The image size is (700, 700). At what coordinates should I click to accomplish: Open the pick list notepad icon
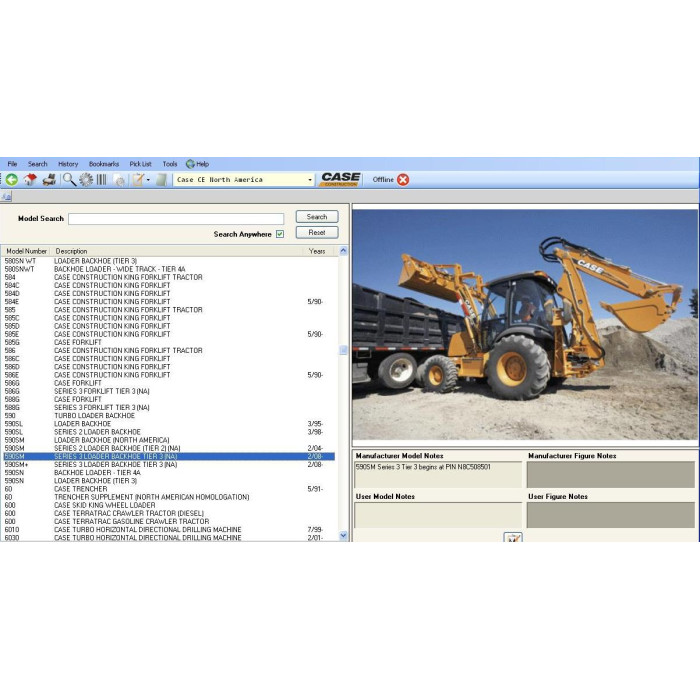click(138, 179)
